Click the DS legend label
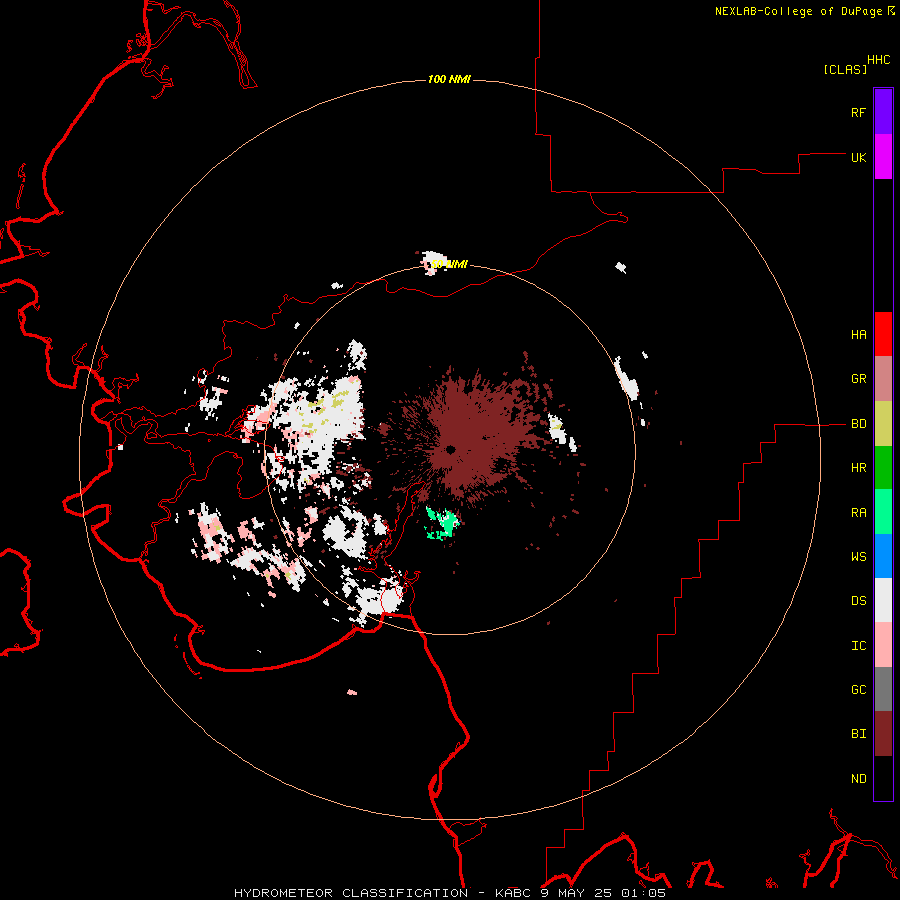The image size is (900, 900). [858, 601]
